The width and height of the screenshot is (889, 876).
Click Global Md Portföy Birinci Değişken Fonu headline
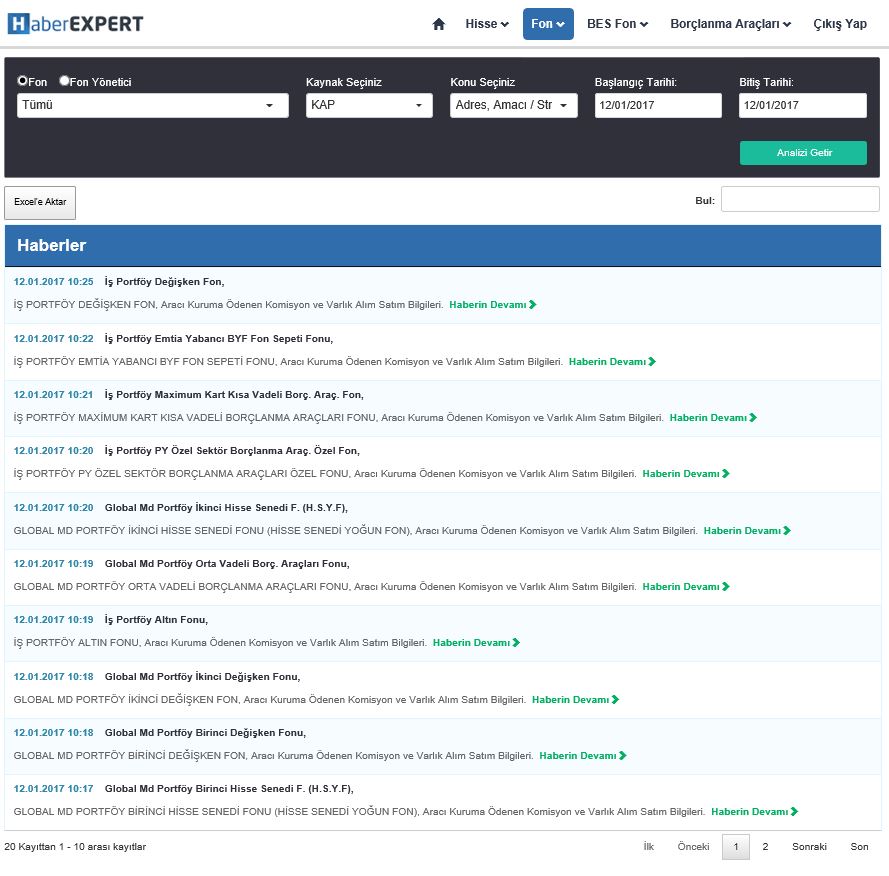point(205,733)
